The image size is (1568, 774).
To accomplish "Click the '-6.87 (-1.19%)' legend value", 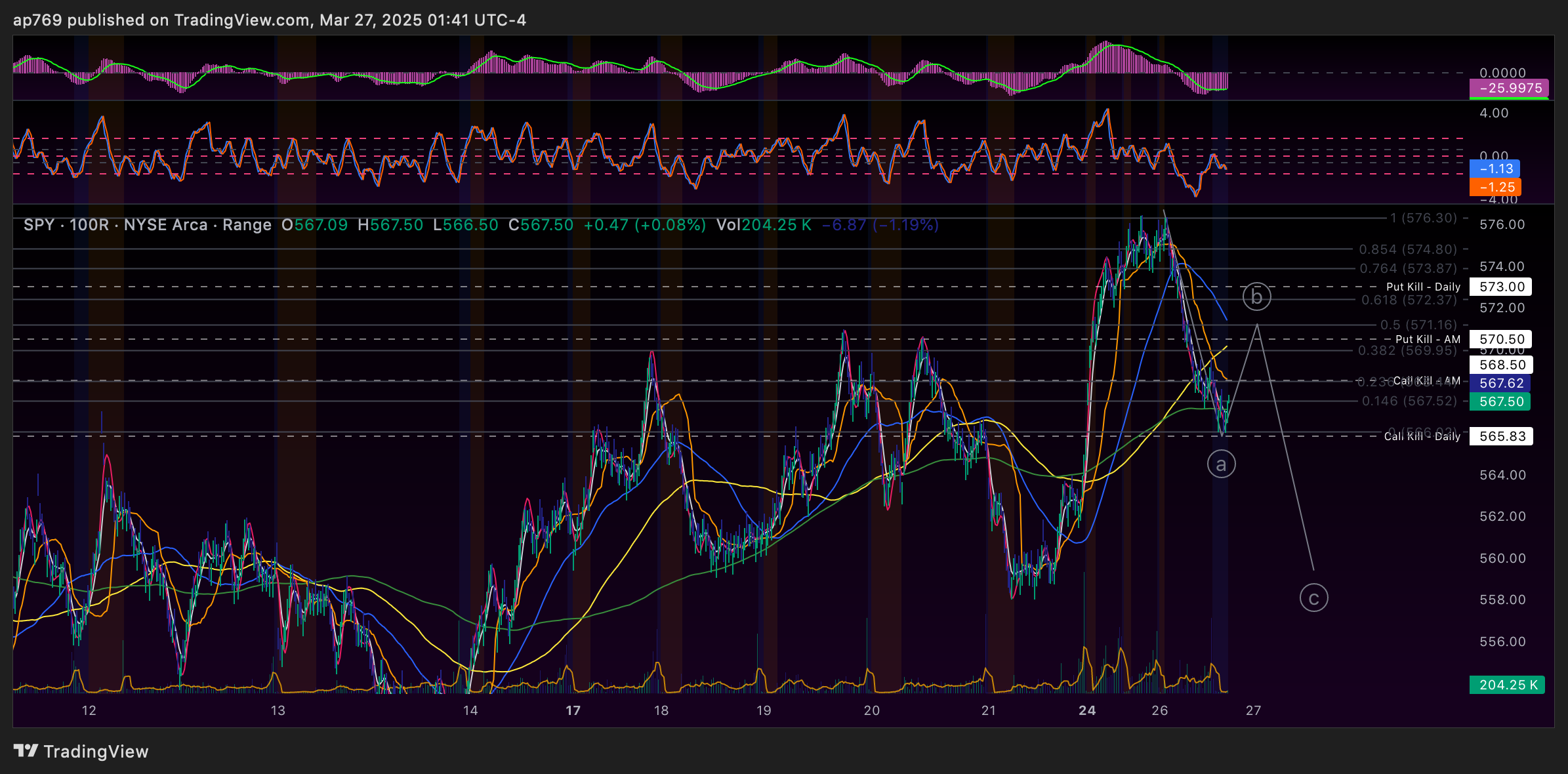I will pyautogui.click(x=880, y=225).
